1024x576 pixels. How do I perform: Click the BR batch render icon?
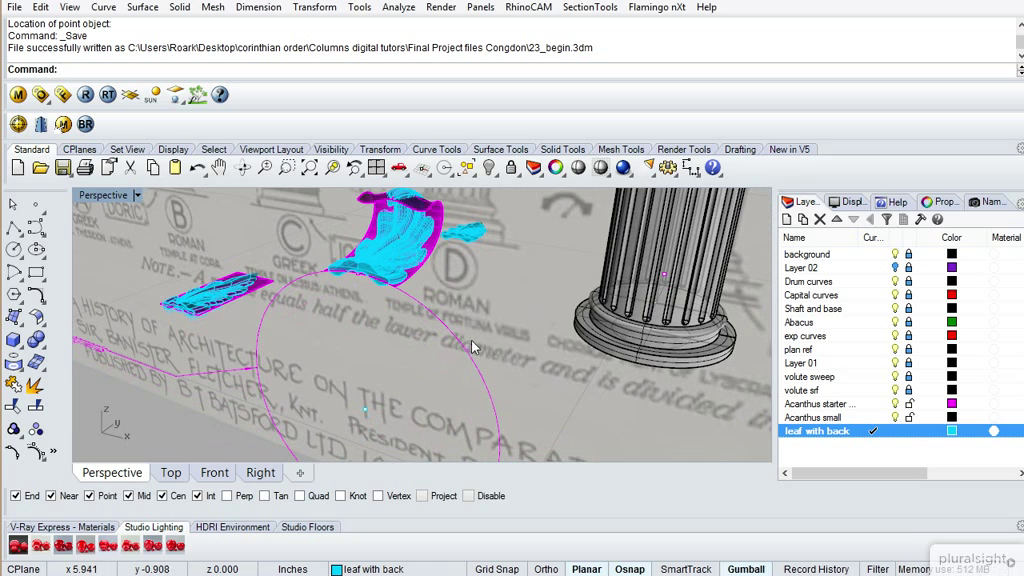[86, 124]
